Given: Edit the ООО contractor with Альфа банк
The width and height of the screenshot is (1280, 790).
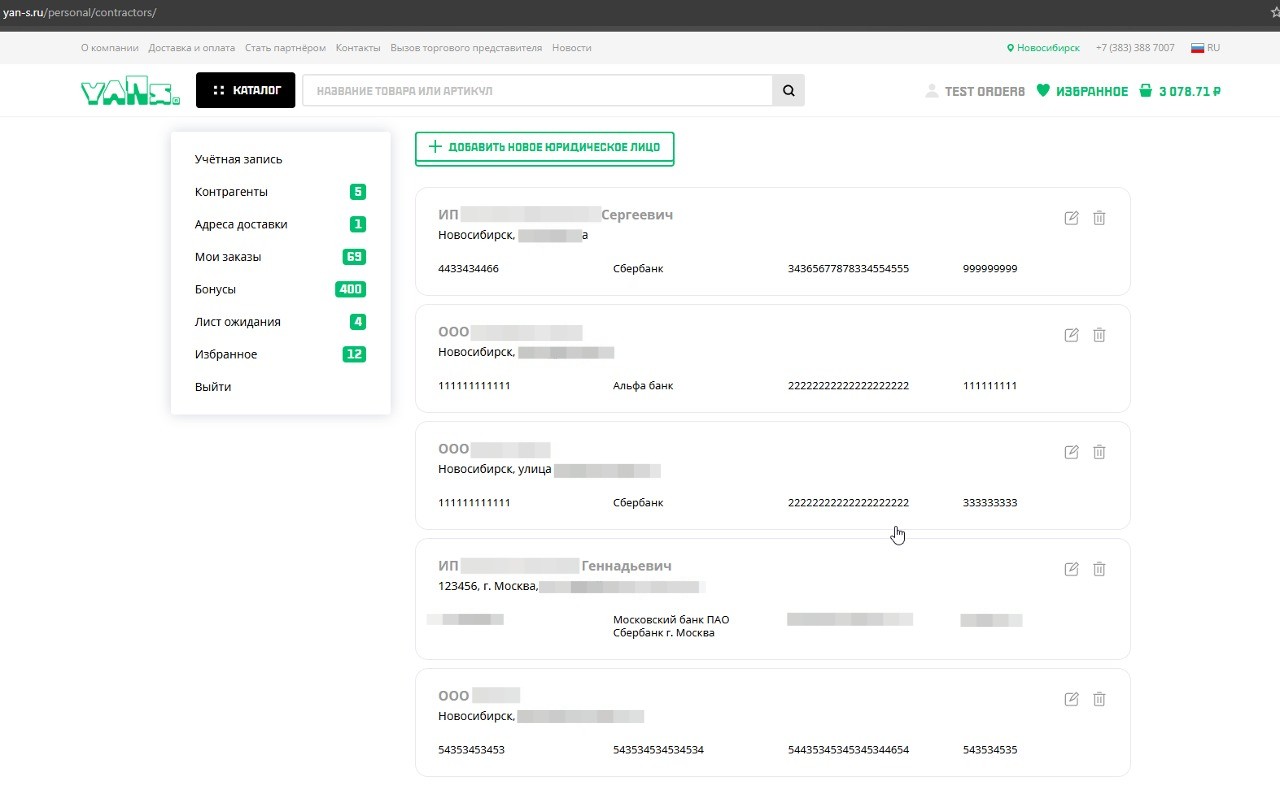Looking at the screenshot, I should click(1071, 335).
